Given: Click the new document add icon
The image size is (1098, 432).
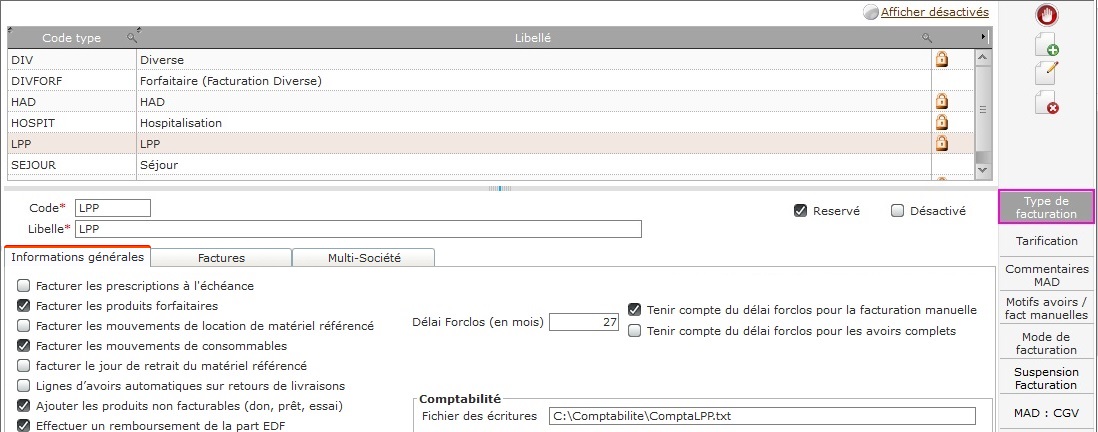Looking at the screenshot, I should 1047,44.
